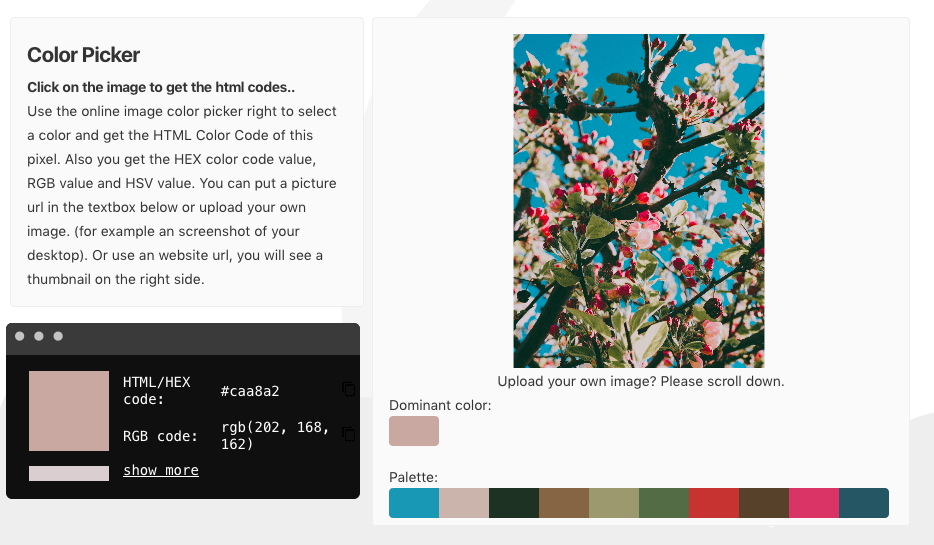This screenshot has height=545, width=934.
Task: Click the 'Palette:' label
Action: pos(413,477)
